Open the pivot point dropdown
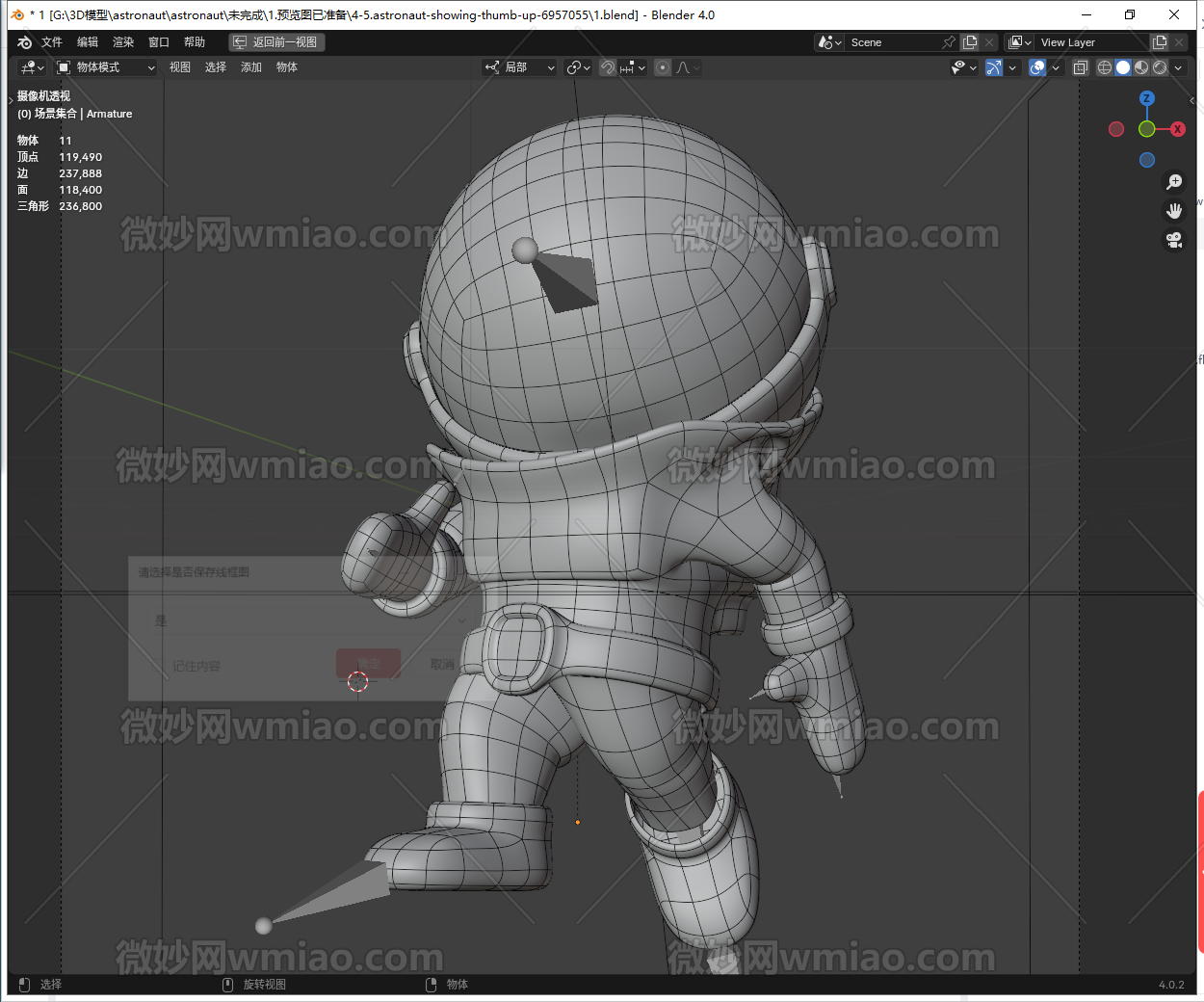Image resolution: width=1204 pixels, height=1002 pixels. (x=579, y=67)
